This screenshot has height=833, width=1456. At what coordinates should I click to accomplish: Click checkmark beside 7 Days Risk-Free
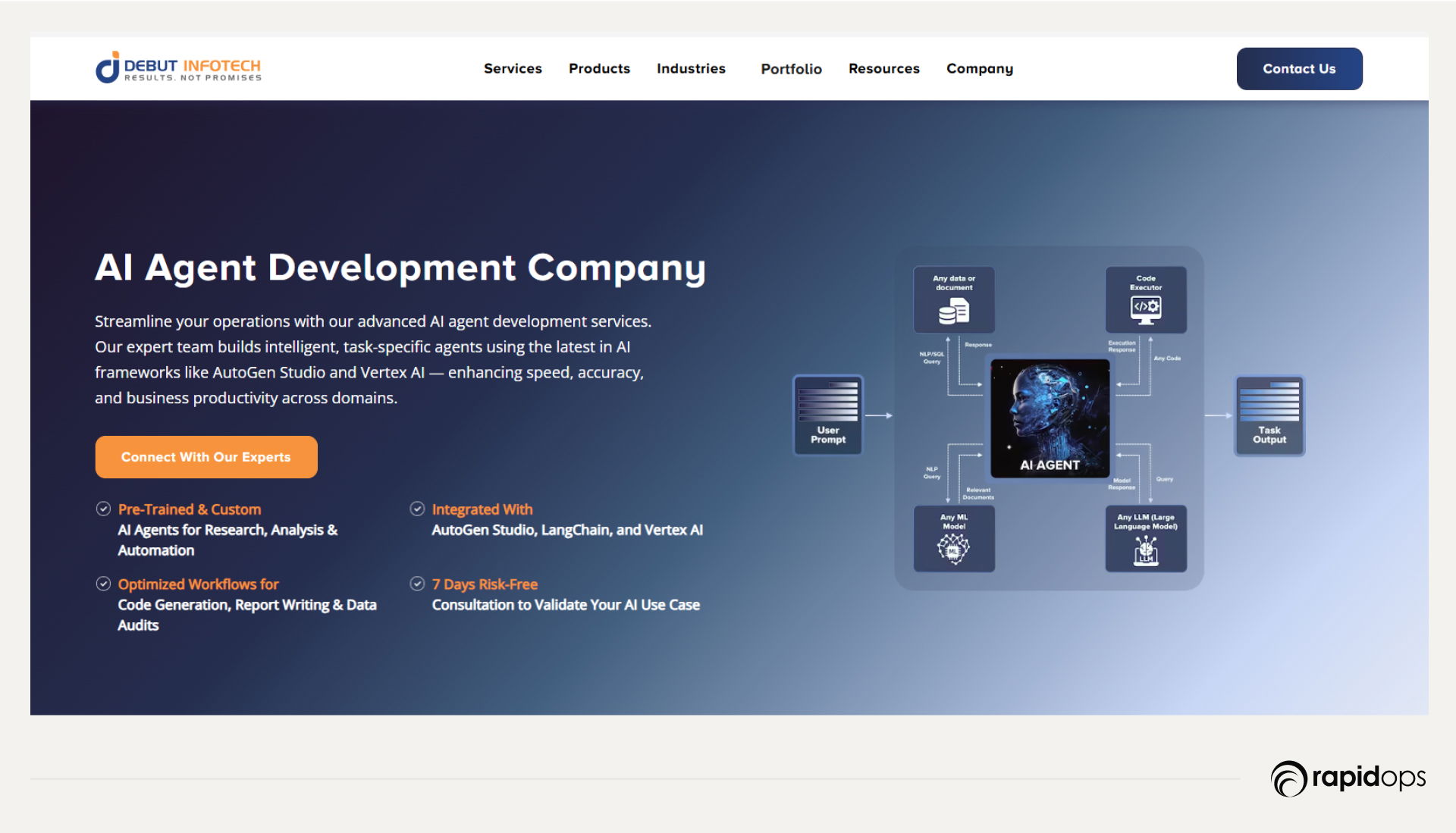click(x=417, y=584)
